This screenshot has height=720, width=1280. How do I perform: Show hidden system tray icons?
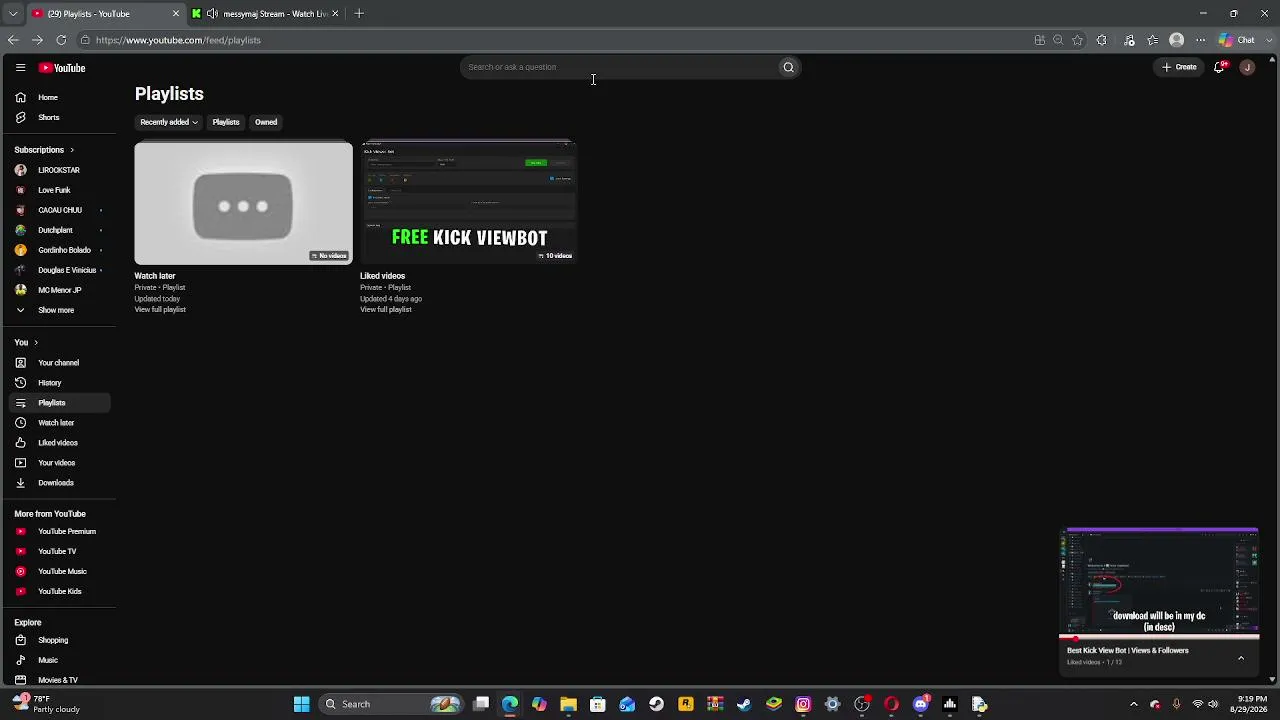tap(1133, 704)
